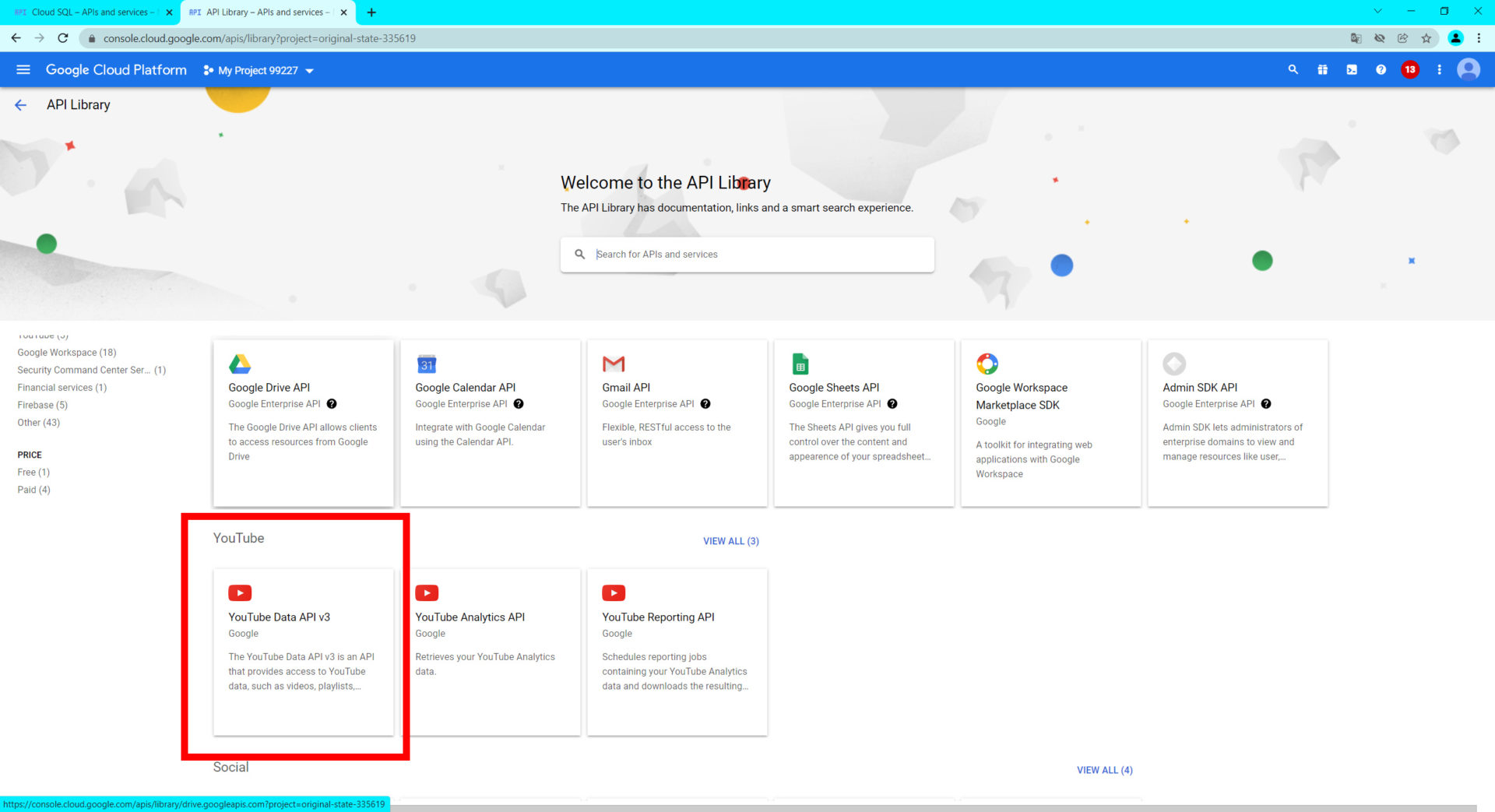Click the translate page icon in address bar
The image size is (1495, 812).
tap(1356, 38)
